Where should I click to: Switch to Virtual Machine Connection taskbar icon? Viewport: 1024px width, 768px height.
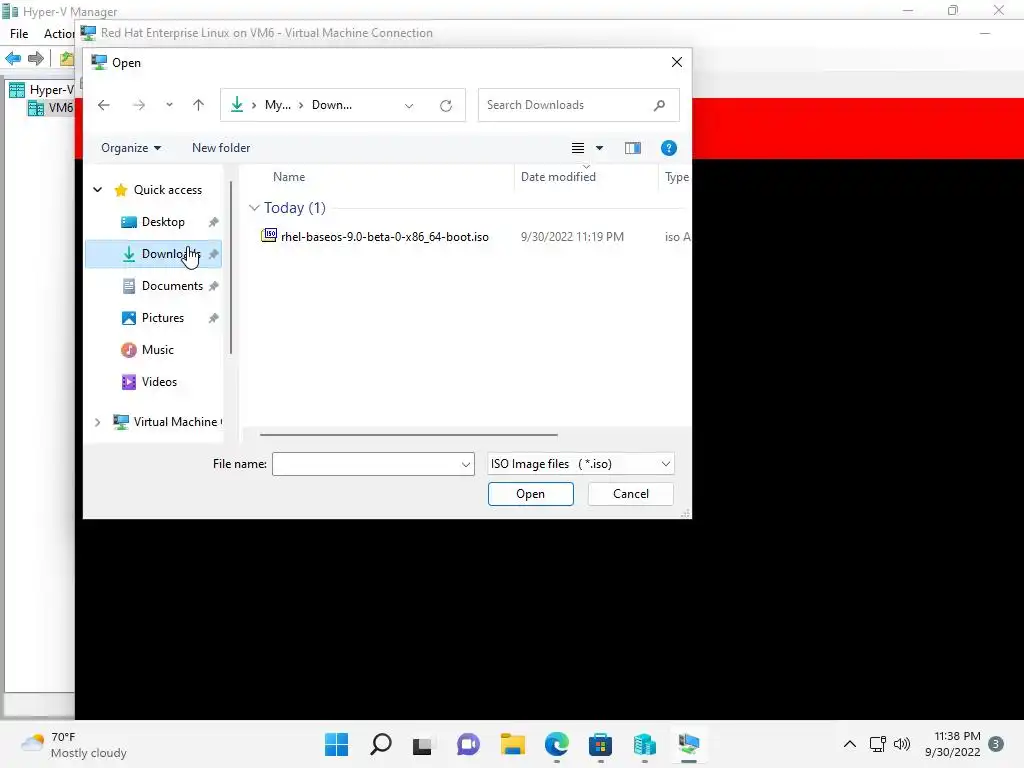(x=688, y=744)
